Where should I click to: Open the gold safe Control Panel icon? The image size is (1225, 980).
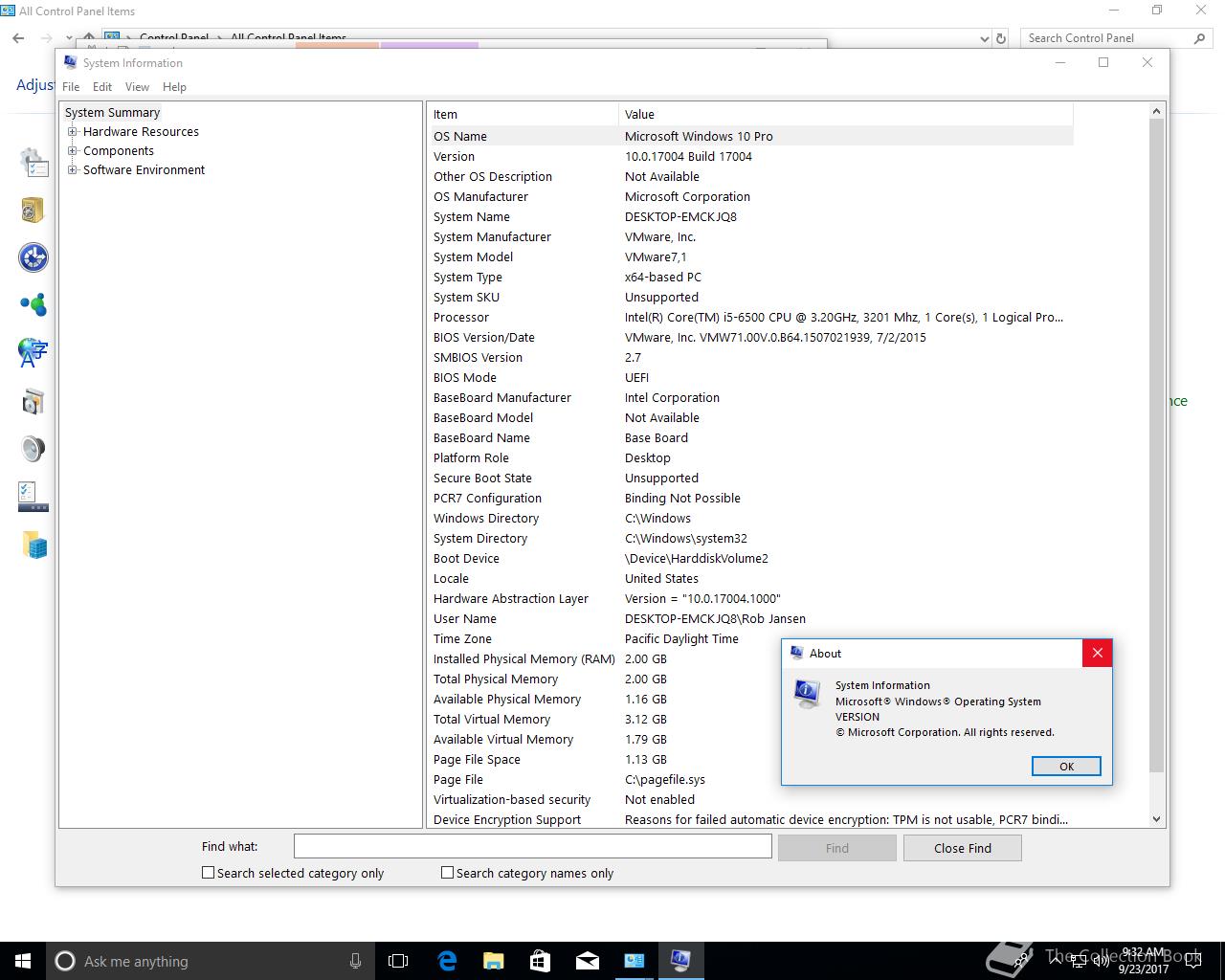(33, 210)
